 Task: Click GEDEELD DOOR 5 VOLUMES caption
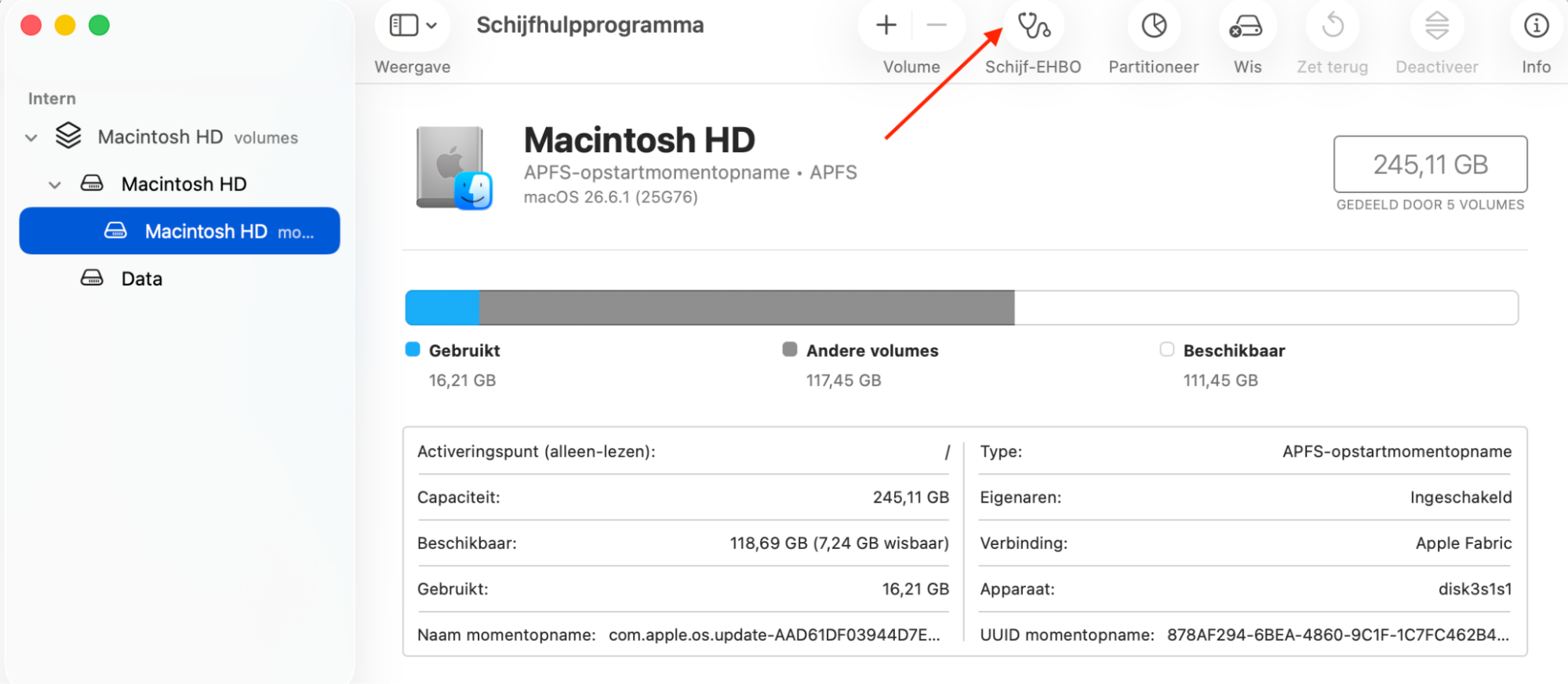[x=1430, y=205]
